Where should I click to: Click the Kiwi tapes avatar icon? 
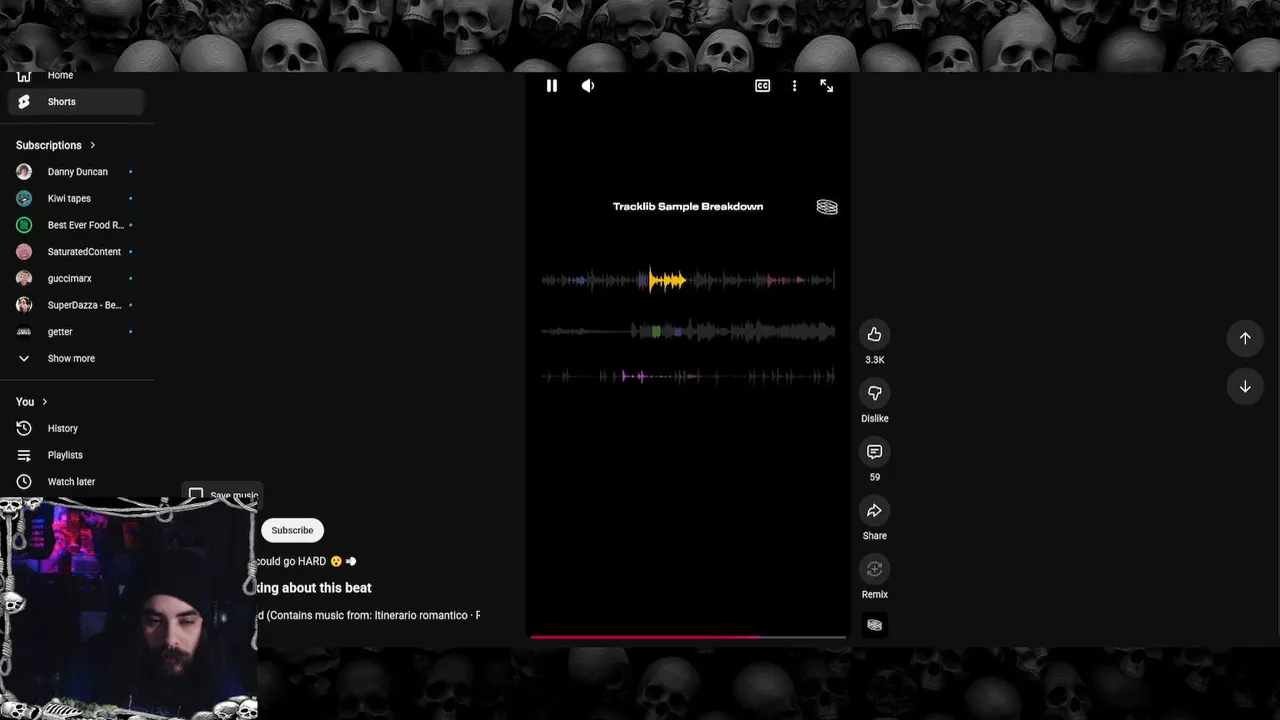pos(24,198)
